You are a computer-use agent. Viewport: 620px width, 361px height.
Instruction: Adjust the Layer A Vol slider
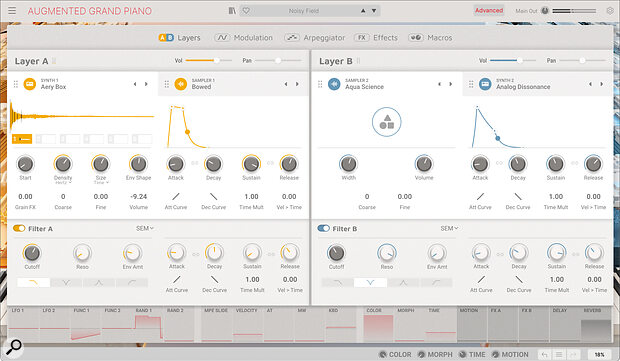point(208,60)
